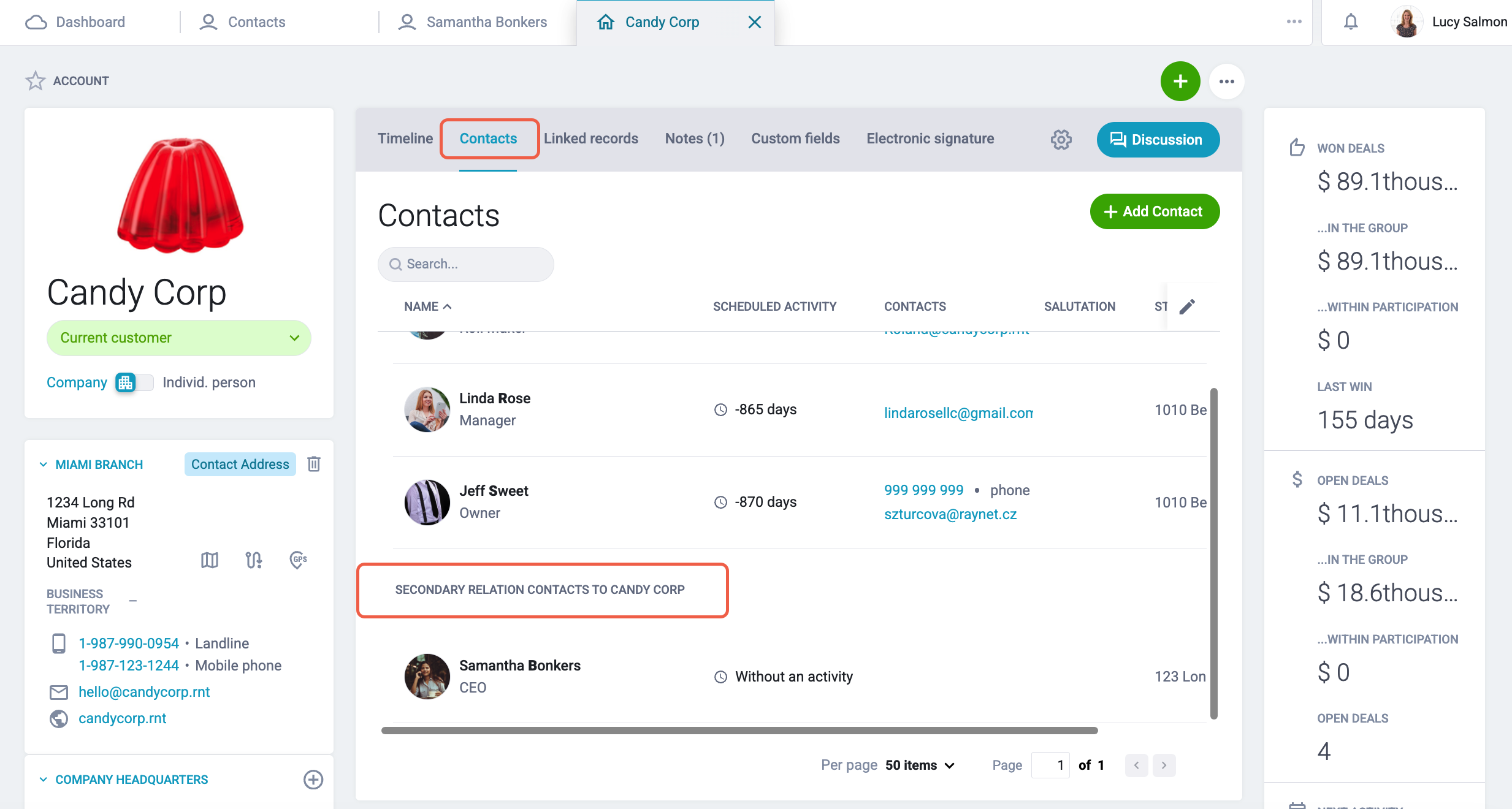The height and width of the screenshot is (809, 1512).
Task: Add address with Company Headquarters plus icon
Action: (x=313, y=780)
